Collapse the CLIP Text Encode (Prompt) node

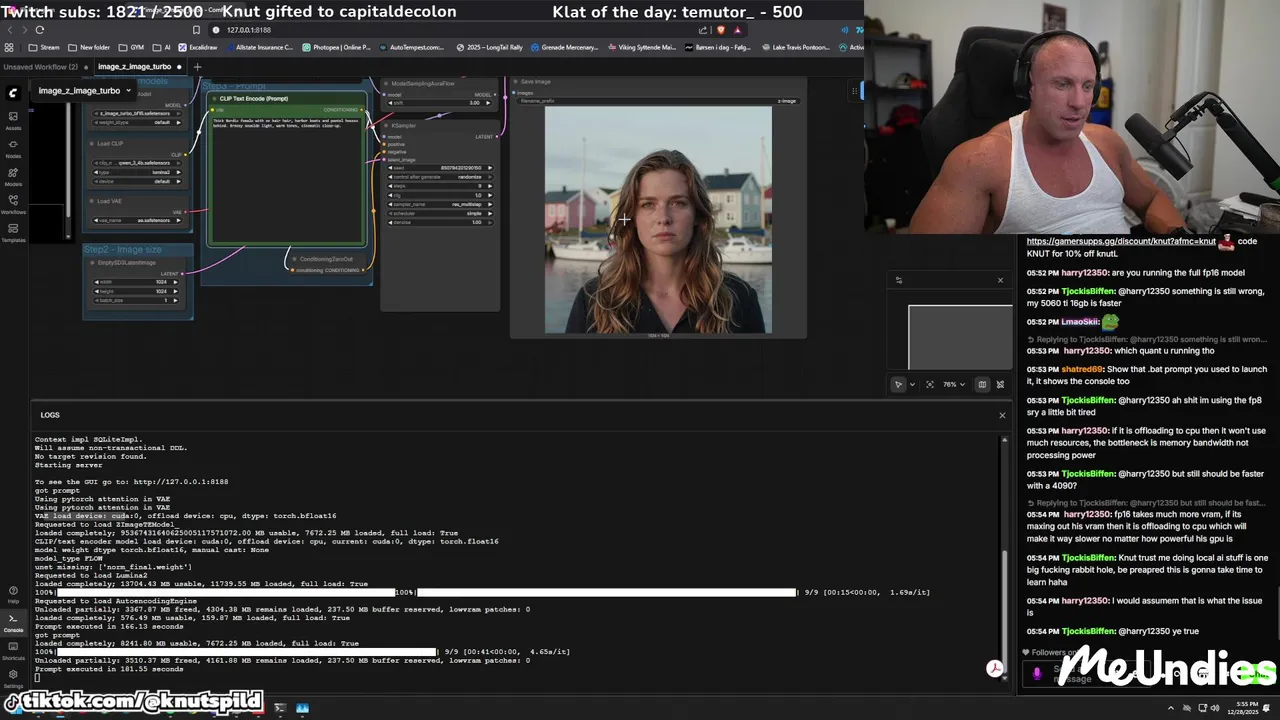tap(214, 99)
